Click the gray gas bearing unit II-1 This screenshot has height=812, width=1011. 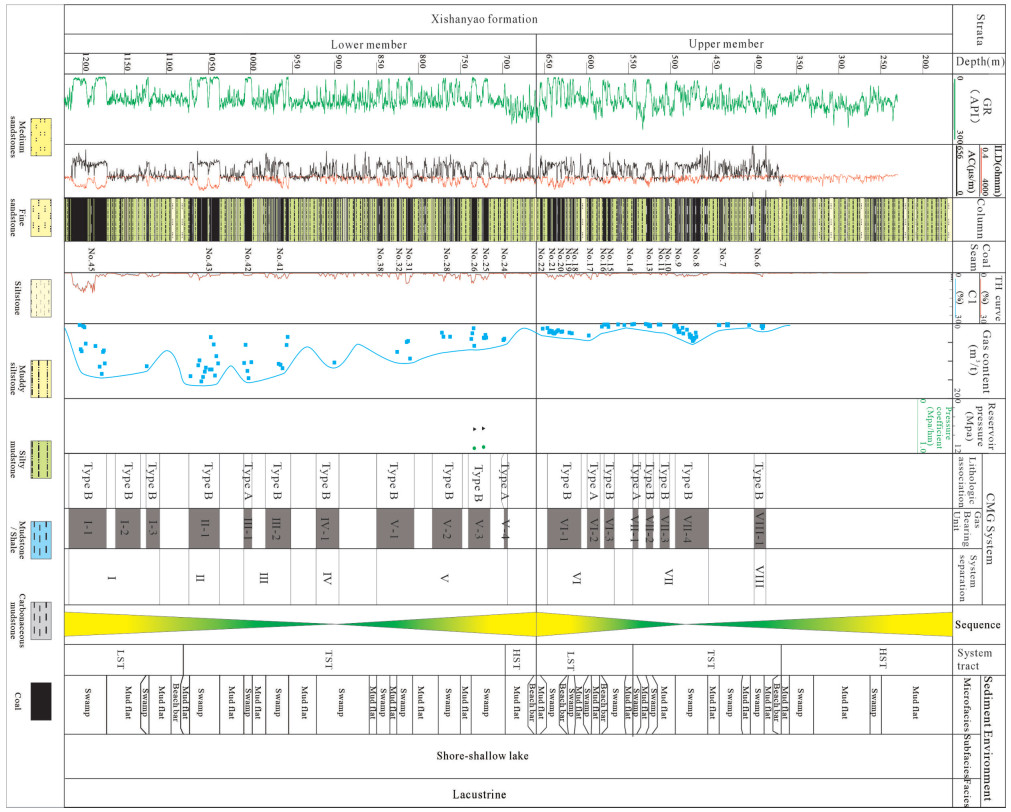[204, 527]
